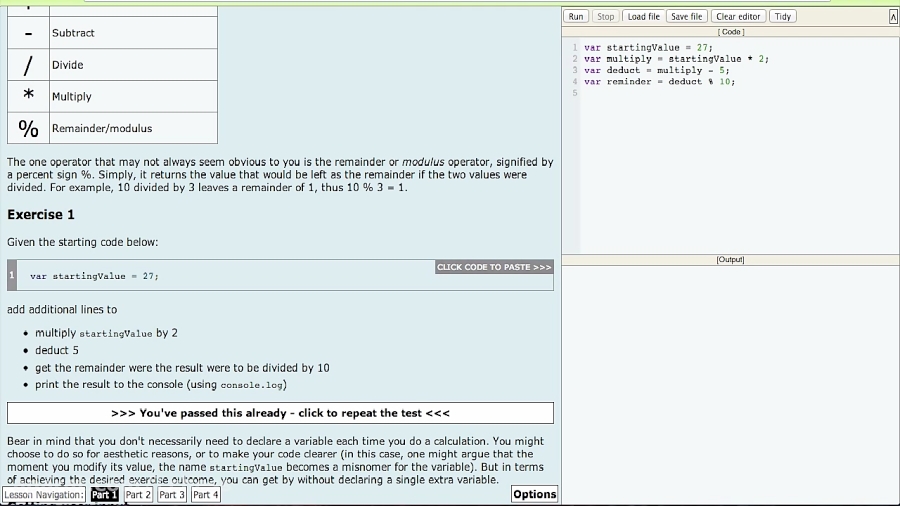Click the CLICK CODE TO PASTE label
900x506 pixels.
pyautogui.click(x=494, y=267)
